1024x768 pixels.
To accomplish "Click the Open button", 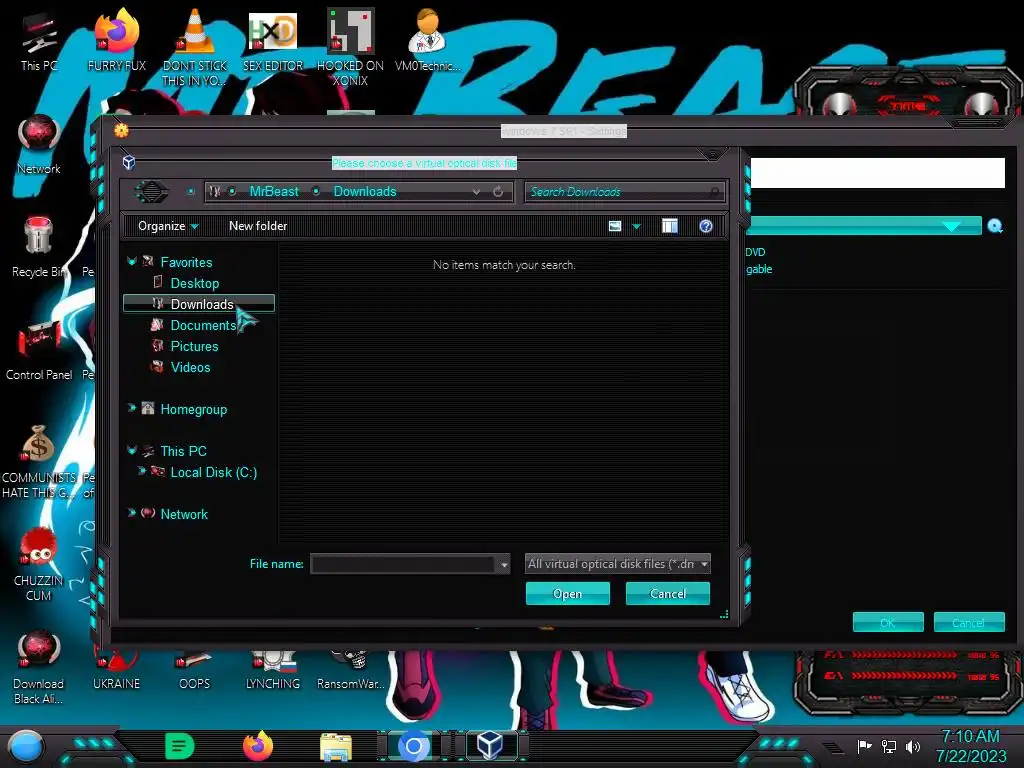I will coord(568,594).
